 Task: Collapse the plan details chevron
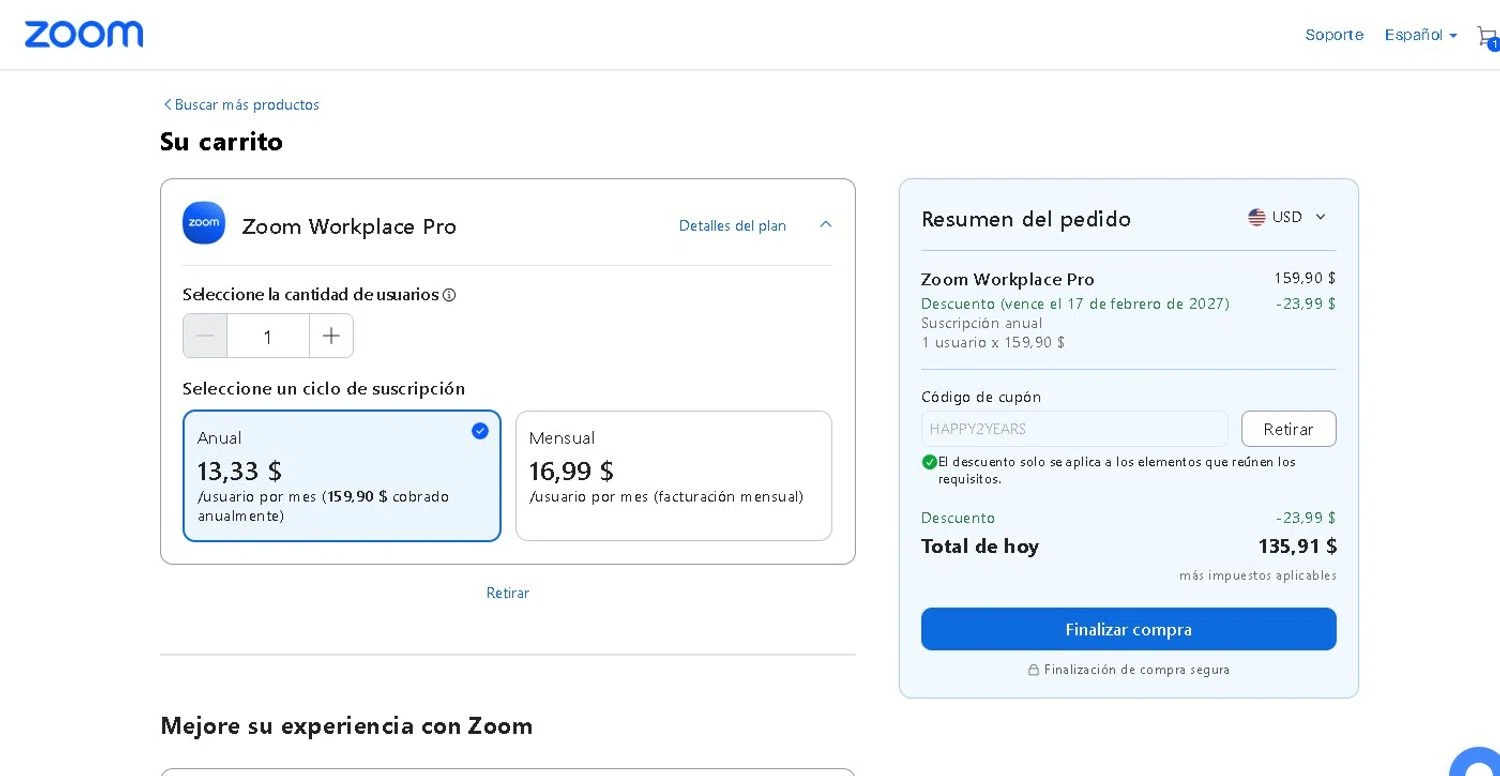click(x=825, y=225)
